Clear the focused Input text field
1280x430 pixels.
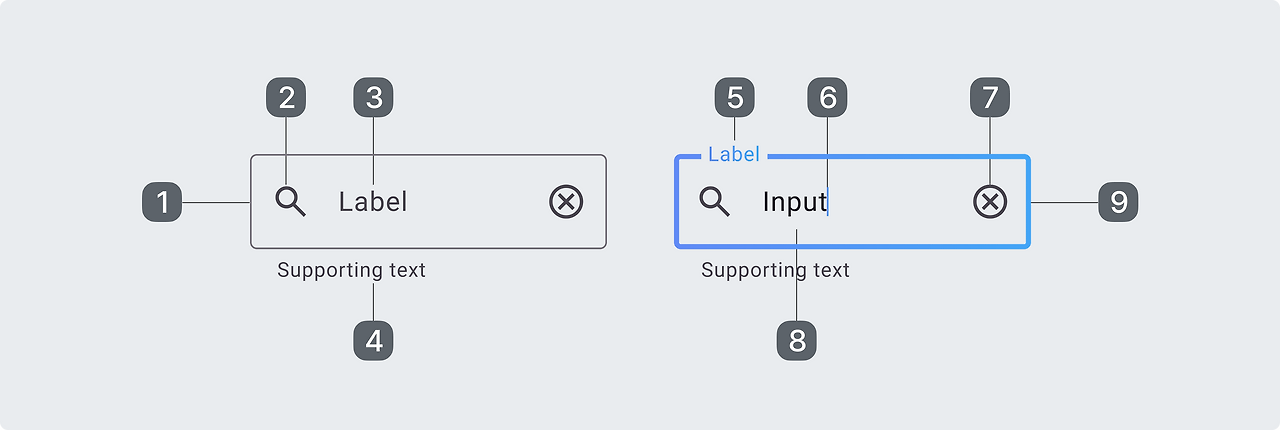pos(990,202)
